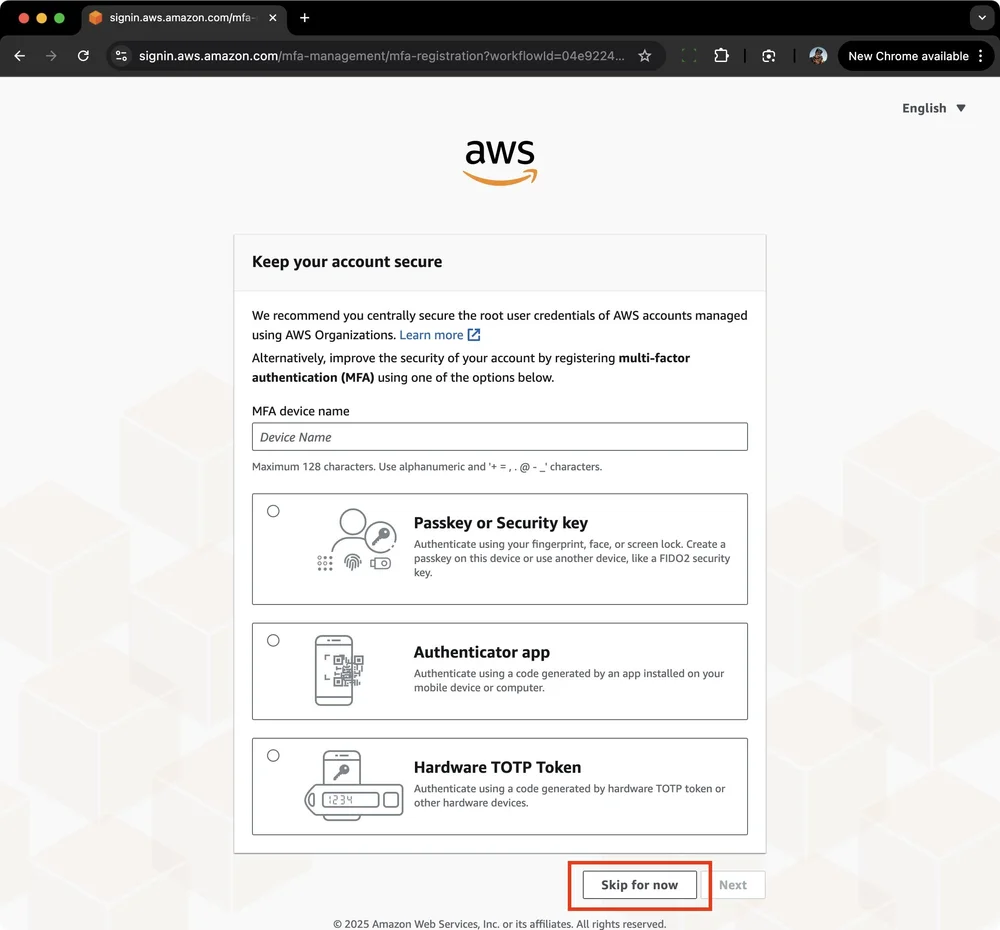The image size is (1000, 930).
Task: Open external link icon beside Learn more
Action: [474, 335]
